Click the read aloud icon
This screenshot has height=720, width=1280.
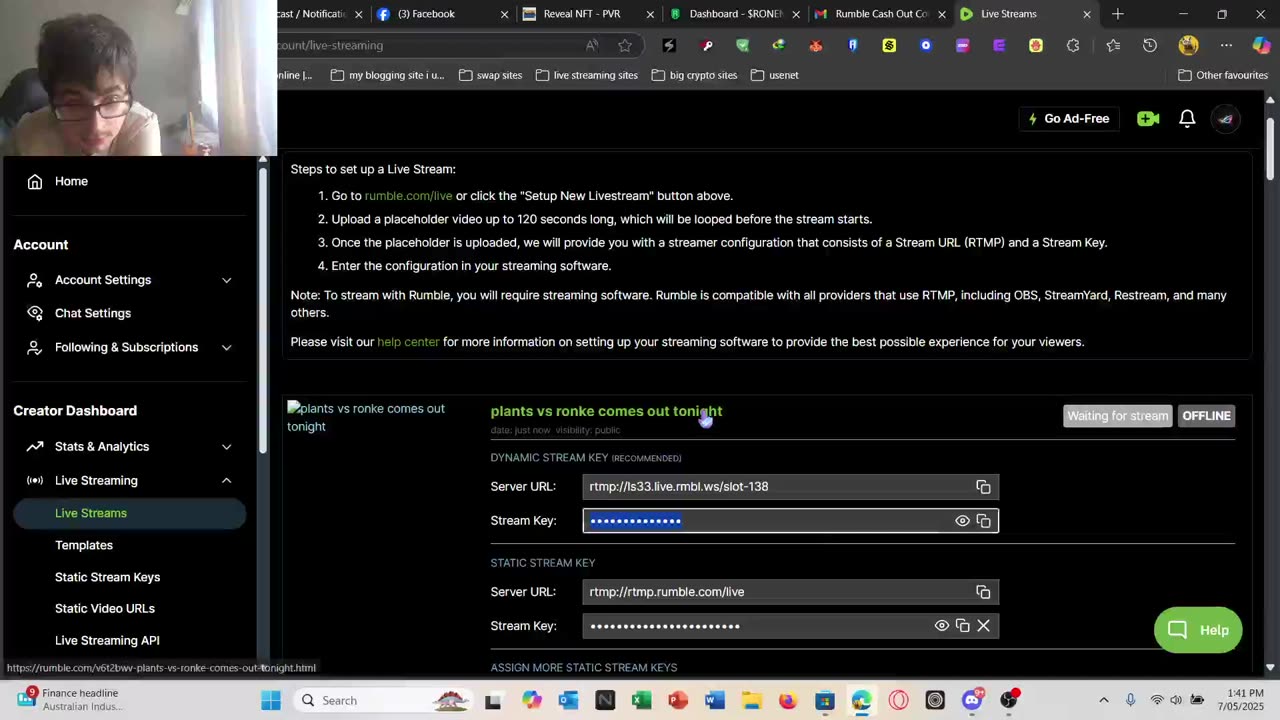click(x=592, y=45)
